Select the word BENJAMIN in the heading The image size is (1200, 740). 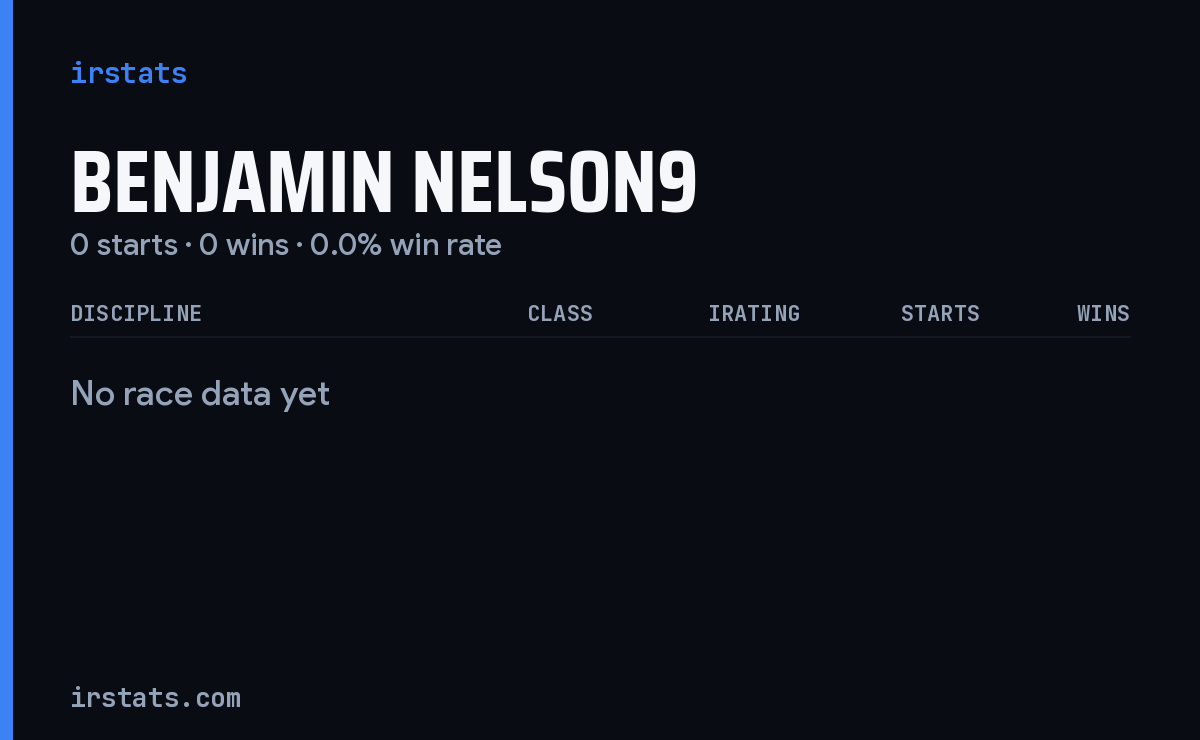[x=232, y=183]
